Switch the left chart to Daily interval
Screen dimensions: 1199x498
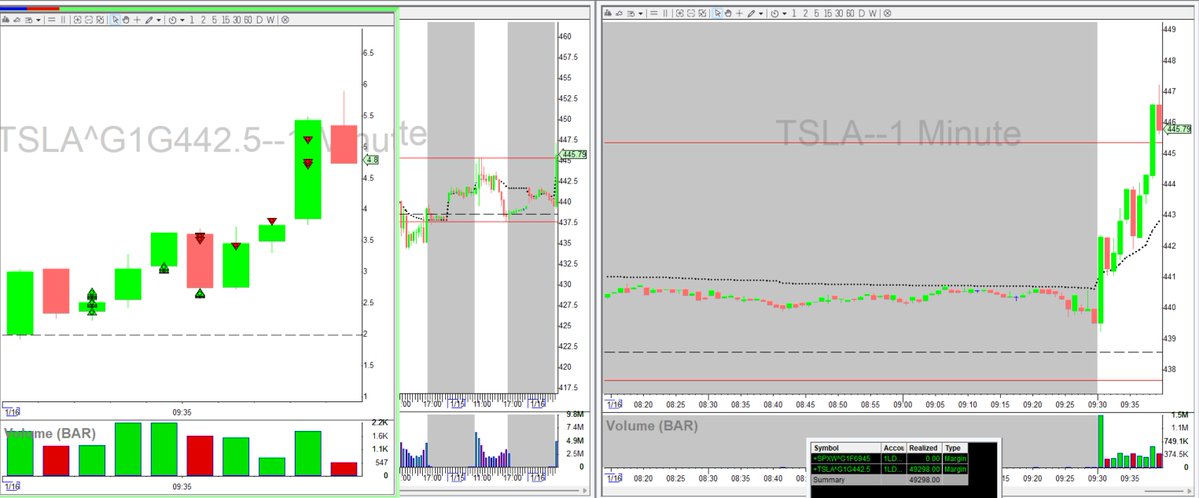(x=259, y=20)
